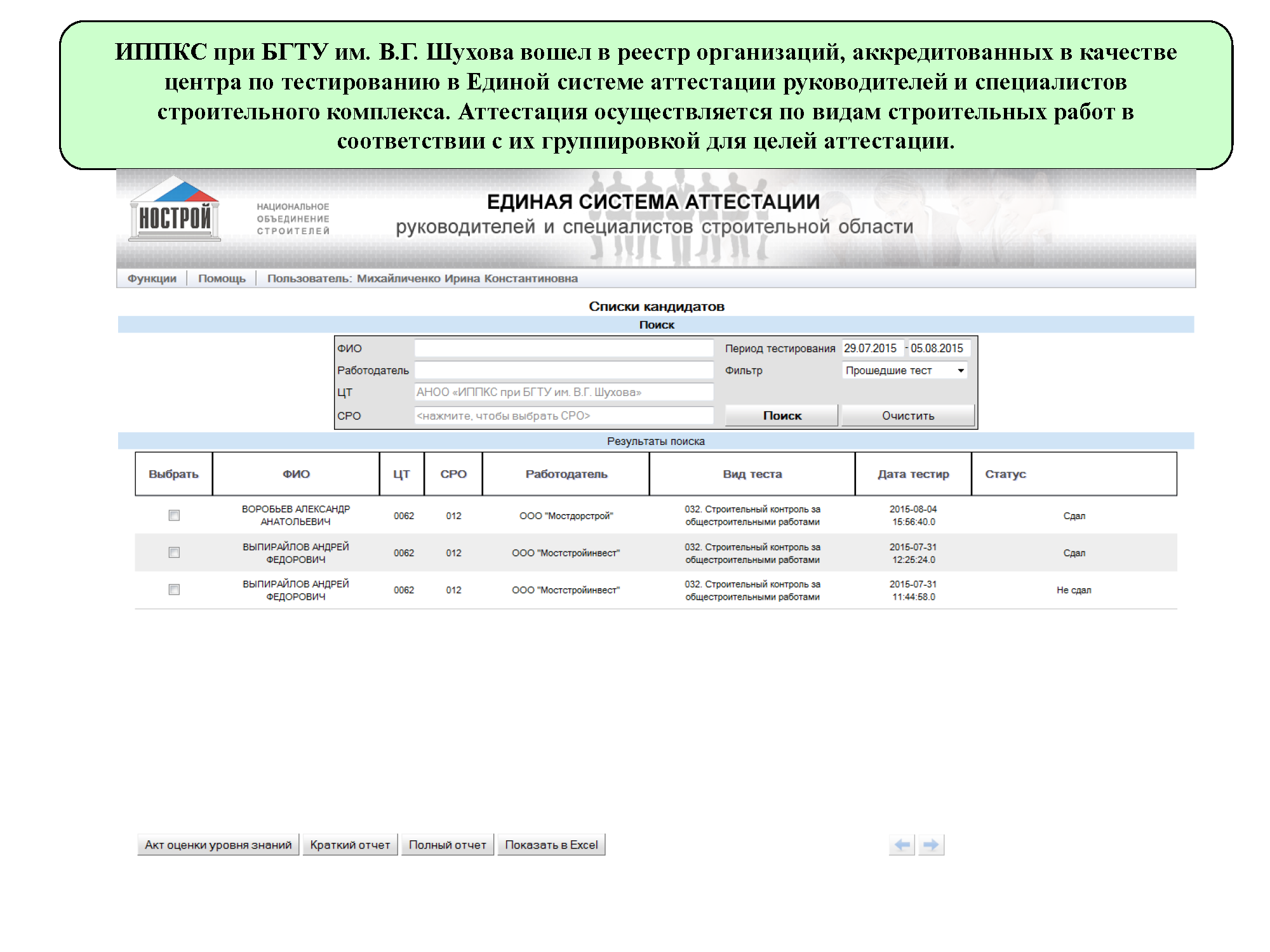
Task: Focus the ФИО search input field
Action: [x=563, y=348]
